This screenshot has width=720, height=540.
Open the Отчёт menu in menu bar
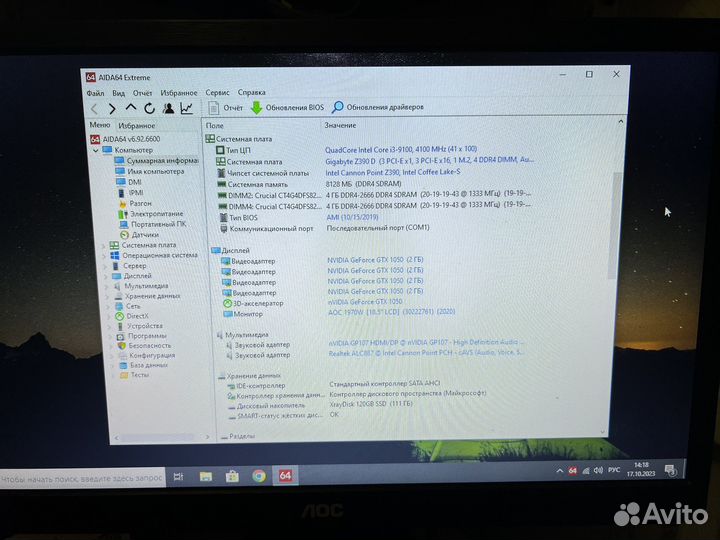pyautogui.click(x=142, y=93)
